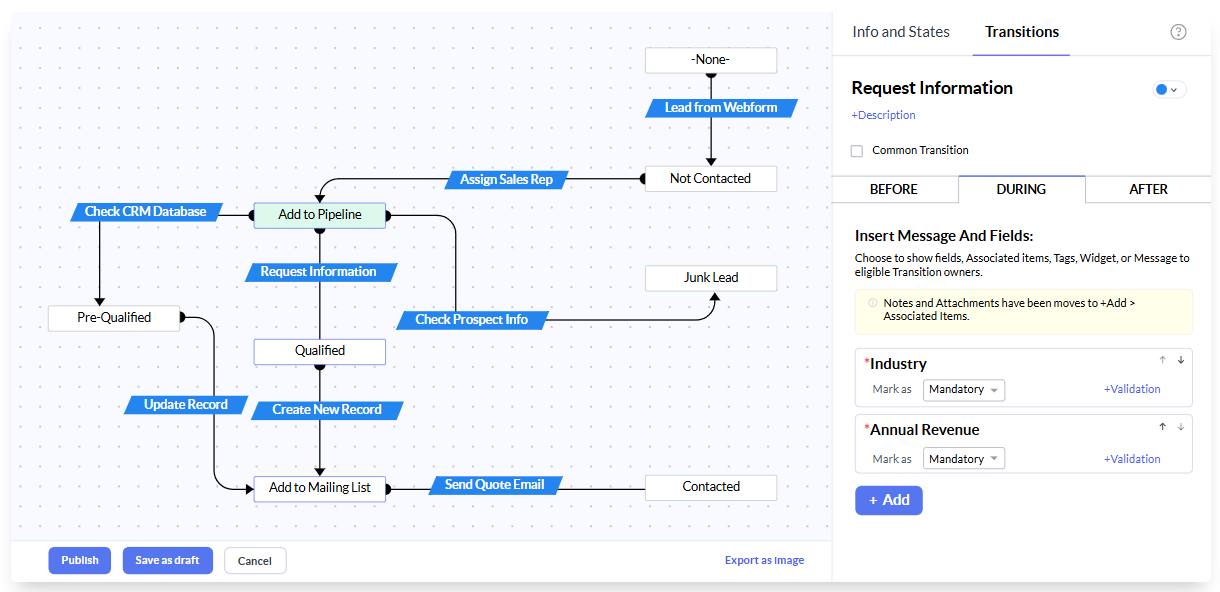The height and width of the screenshot is (592, 1220).
Task: Cancel the blueprint editing
Action: pyautogui.click(x=255, y=561)
